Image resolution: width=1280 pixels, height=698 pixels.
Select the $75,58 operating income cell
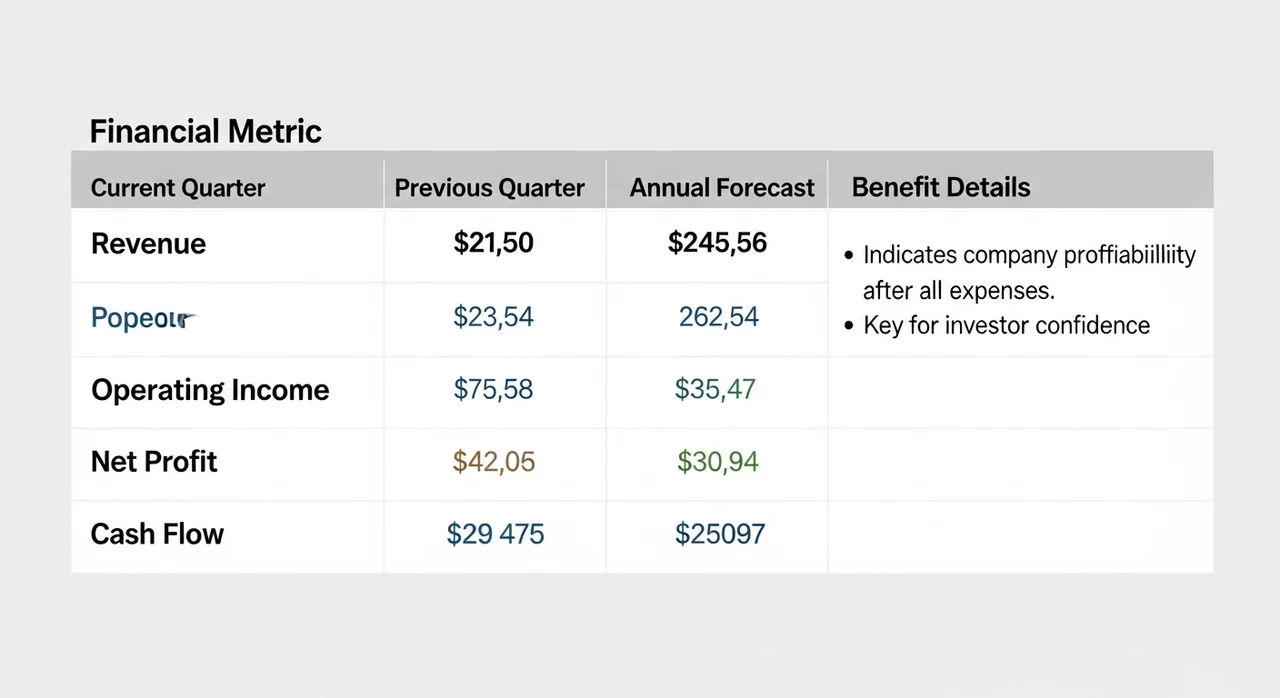(493, 390)
